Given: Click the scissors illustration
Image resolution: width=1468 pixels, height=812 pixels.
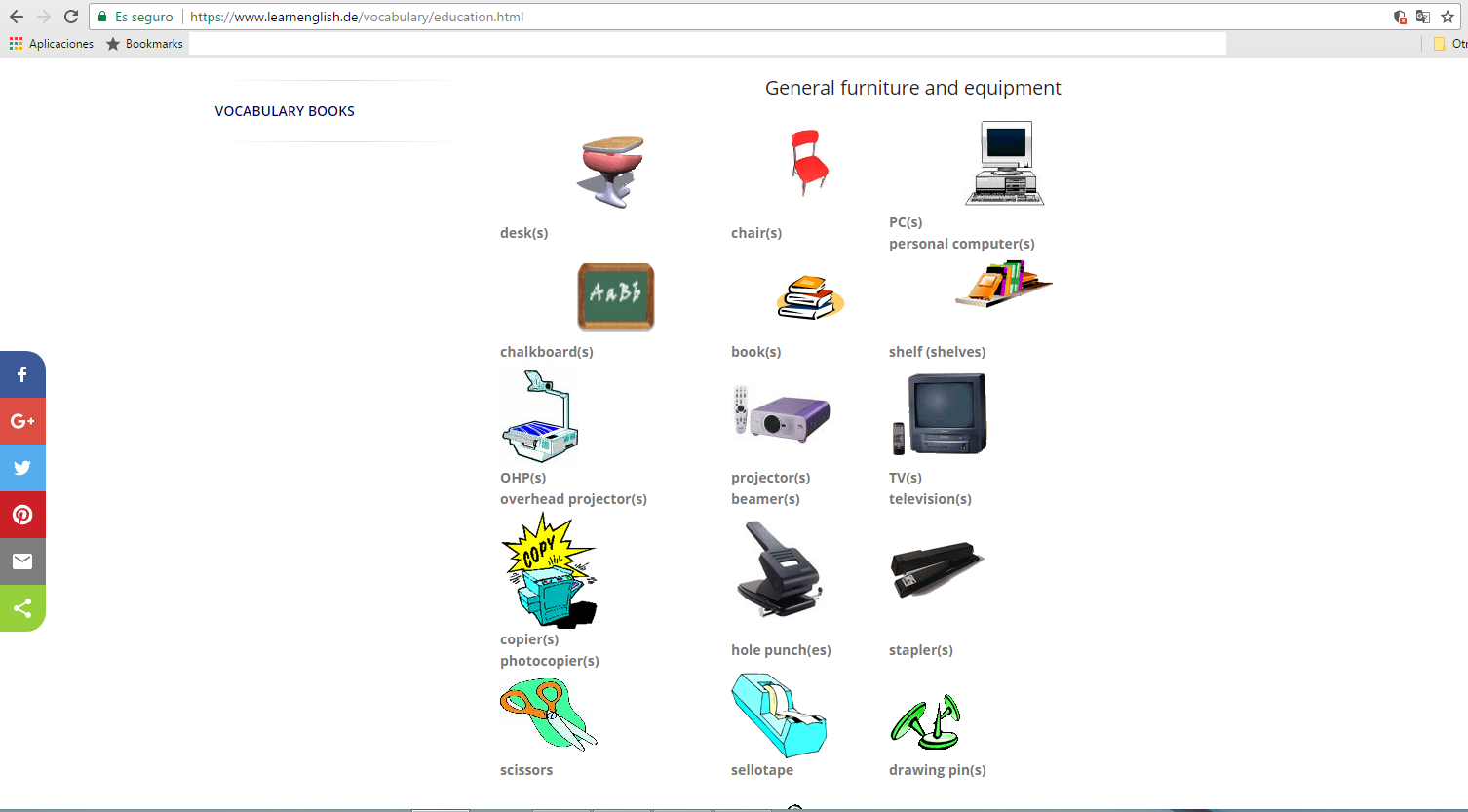Looking at the screenshot, I should tap(548, 715).
